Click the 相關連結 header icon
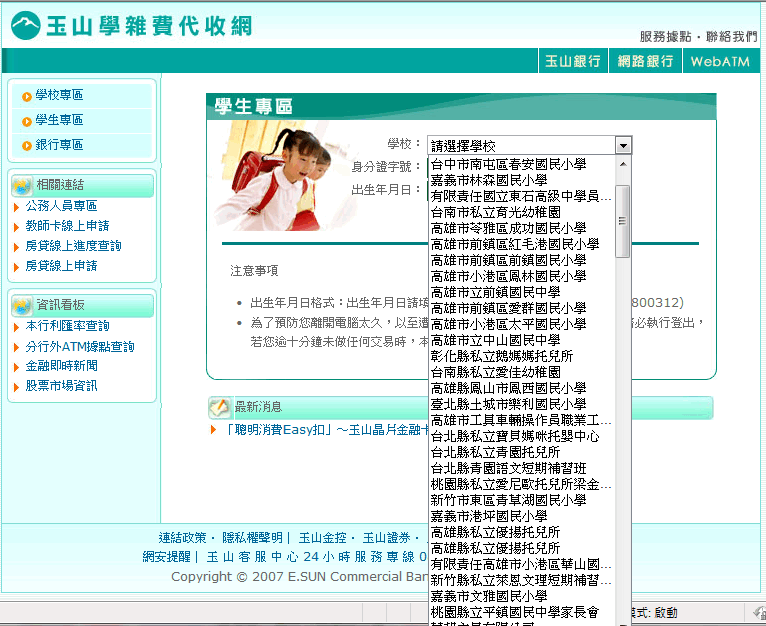This screenshot has width=766, height=626. (21, 185)
